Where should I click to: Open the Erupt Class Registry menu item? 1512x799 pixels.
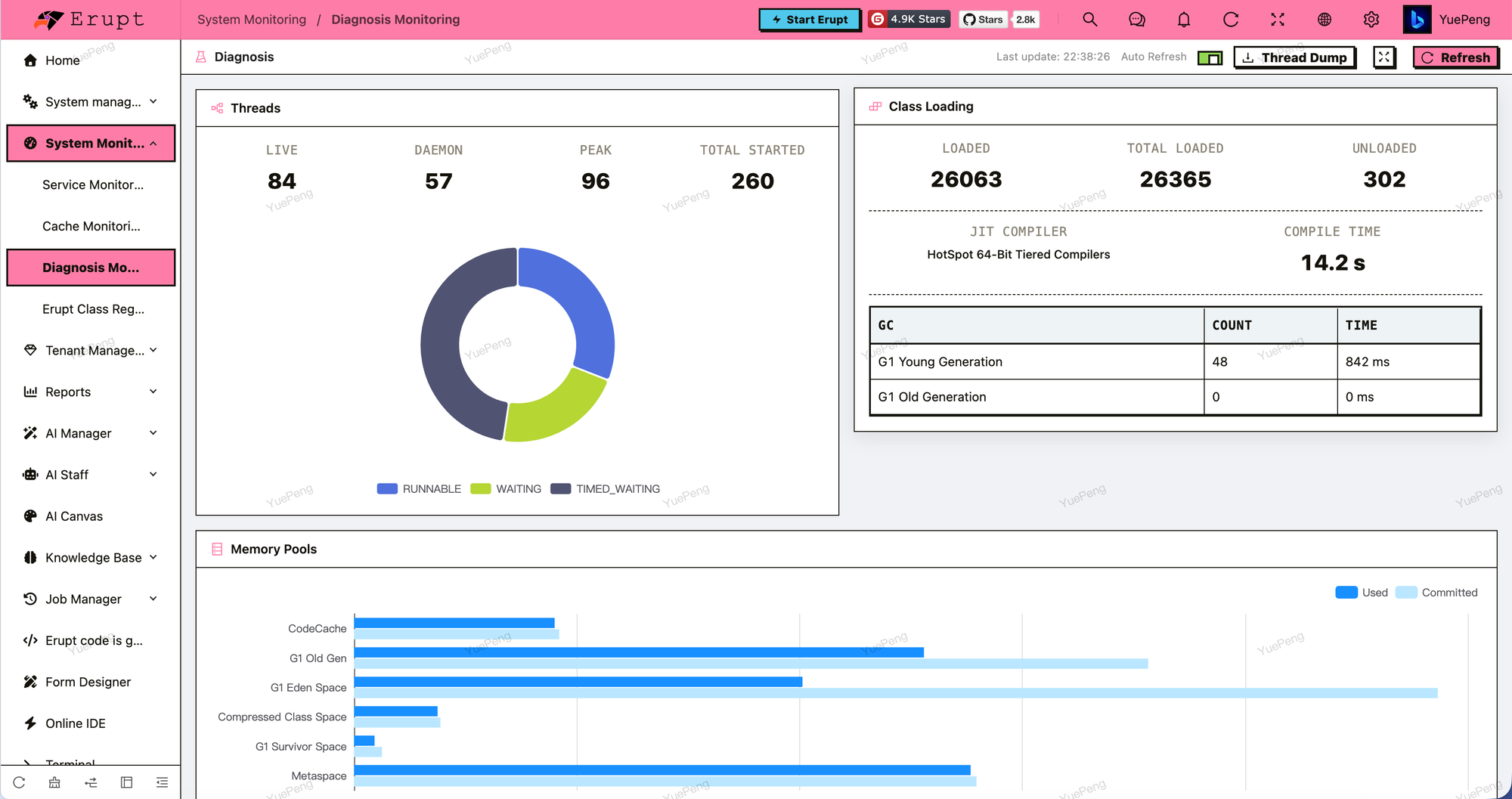tap(91, 309)
